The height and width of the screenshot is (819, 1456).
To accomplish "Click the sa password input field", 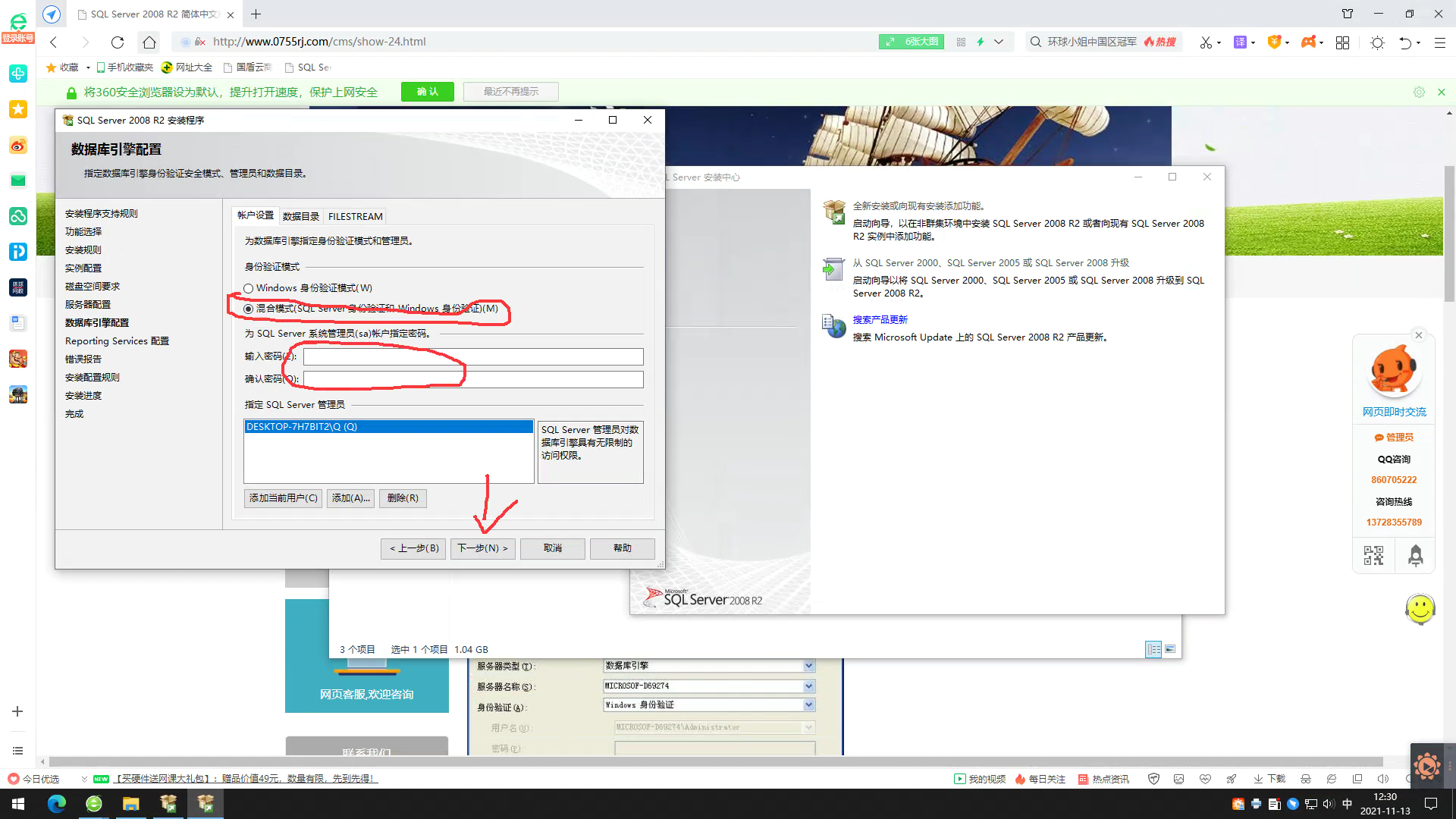I will tap(473, 356).
